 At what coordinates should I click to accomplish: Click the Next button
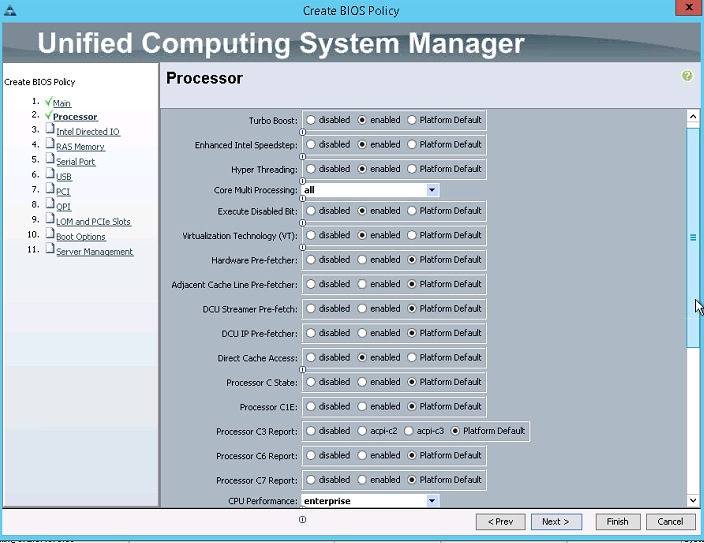point(556,522)
